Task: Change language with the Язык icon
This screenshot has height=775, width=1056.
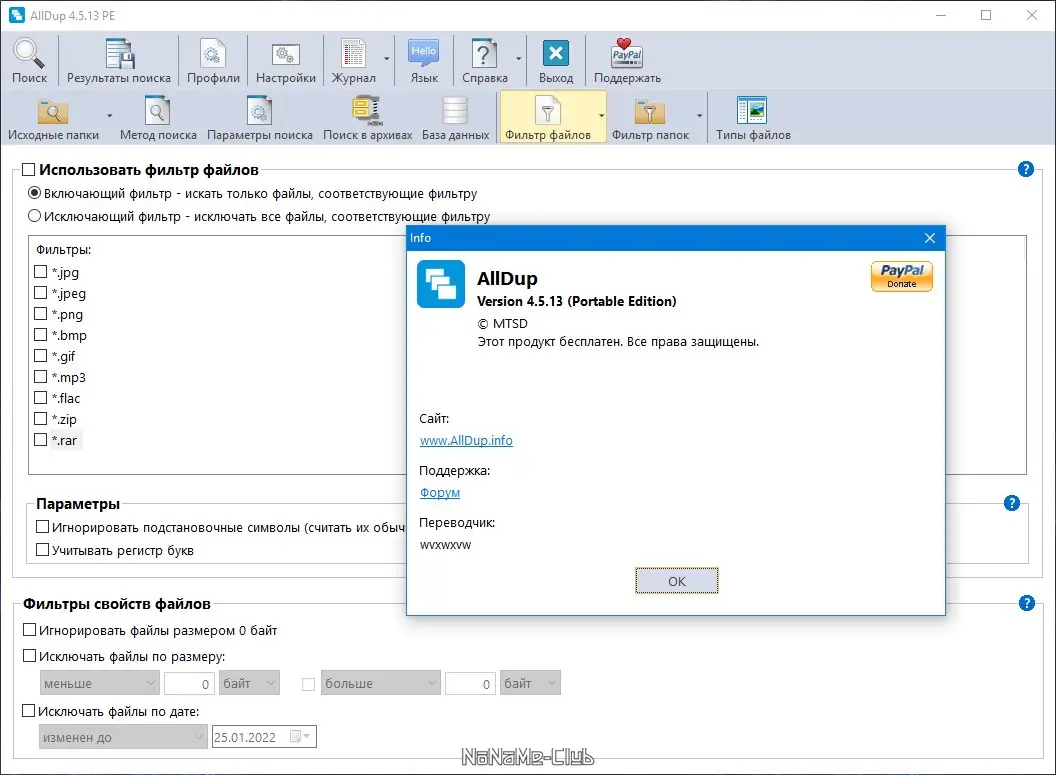Action: [424, 61]
